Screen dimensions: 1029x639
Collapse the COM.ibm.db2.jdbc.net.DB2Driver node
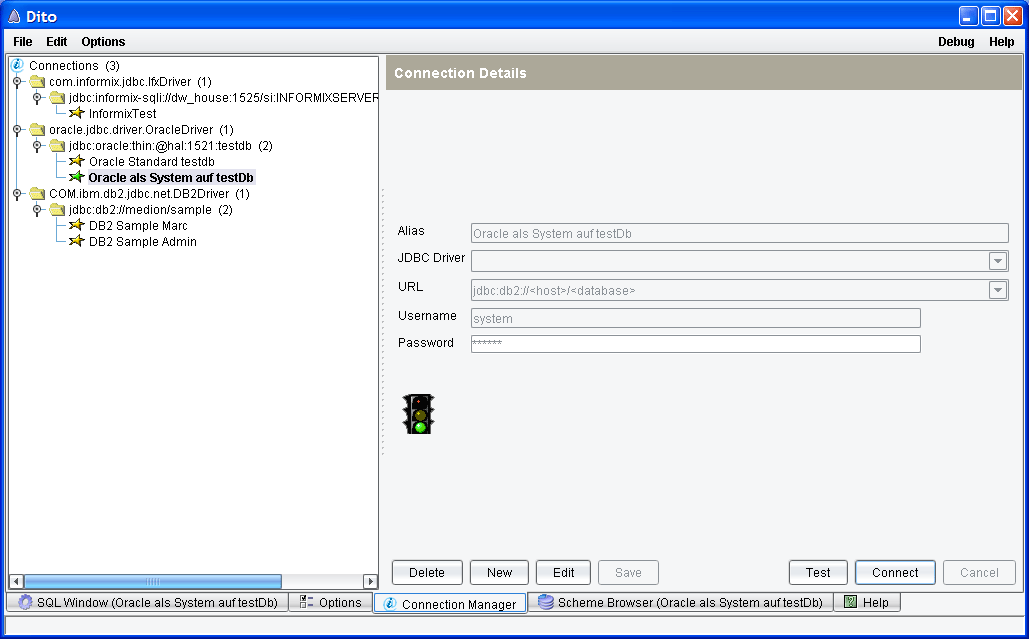[x=17, y=193]
